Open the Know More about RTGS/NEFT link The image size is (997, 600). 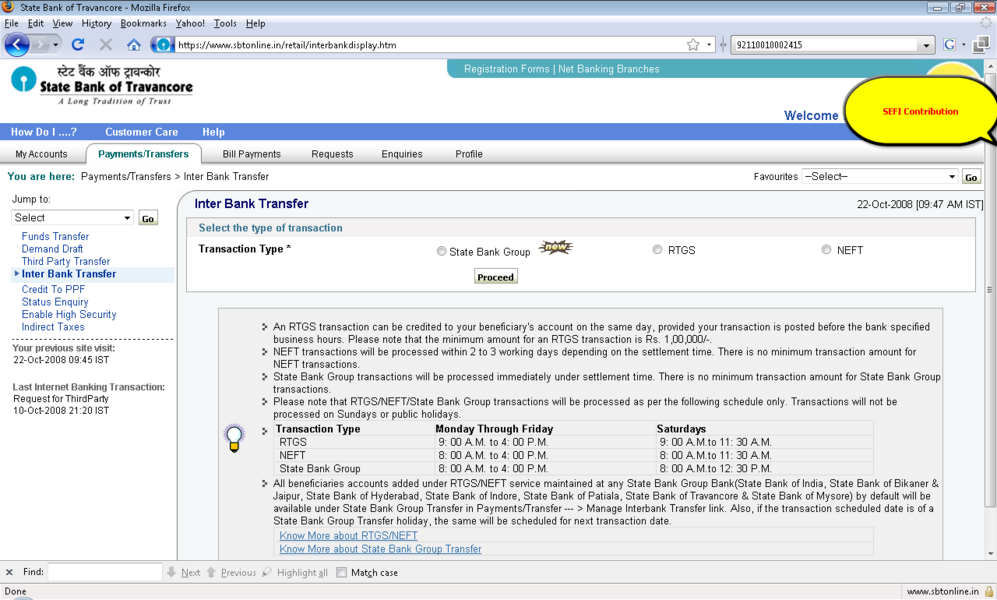[x=348, y=536]
